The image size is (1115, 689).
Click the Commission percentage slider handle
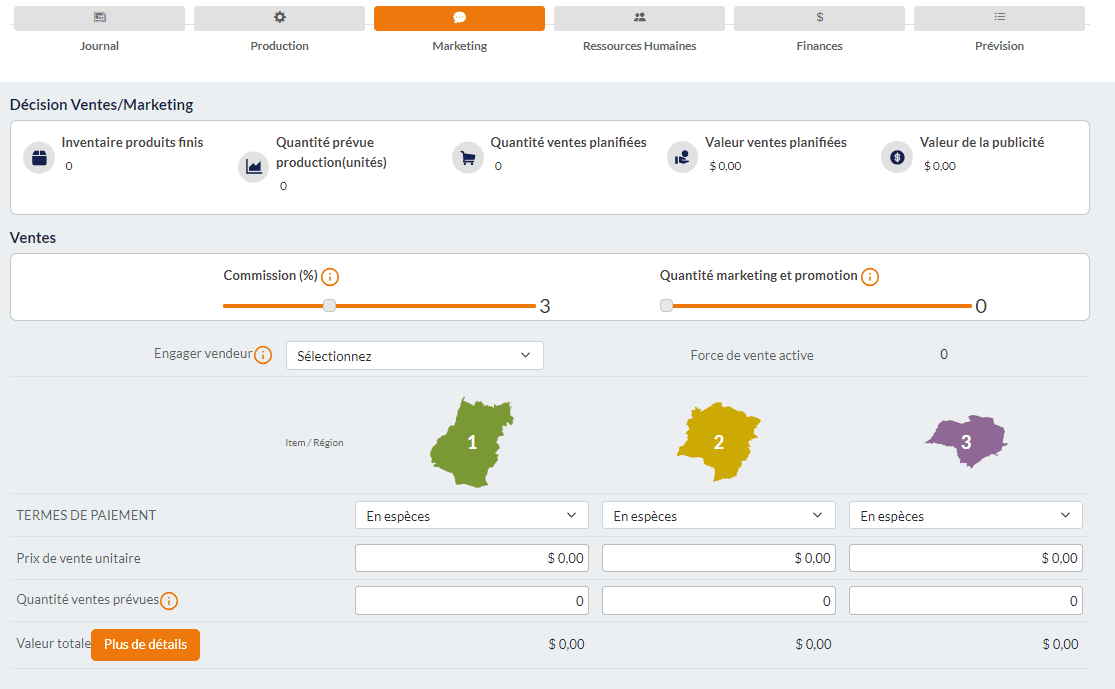[329, 306]
